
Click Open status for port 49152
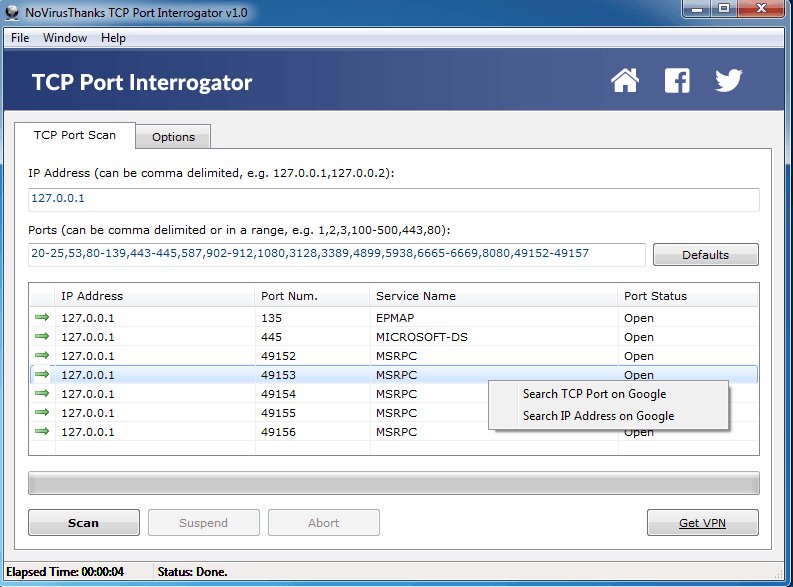pyautogui.click(x=639, y=356)
